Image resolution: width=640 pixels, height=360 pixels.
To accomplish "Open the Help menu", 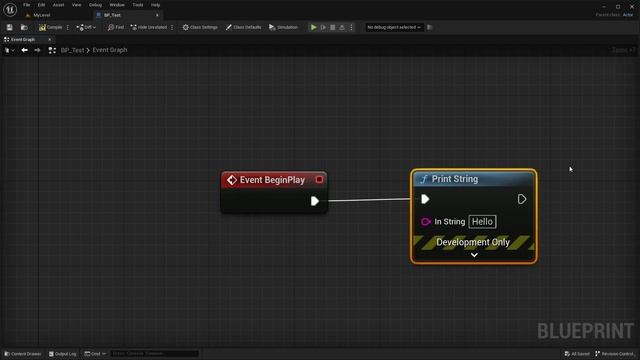I will click(155, 5).
